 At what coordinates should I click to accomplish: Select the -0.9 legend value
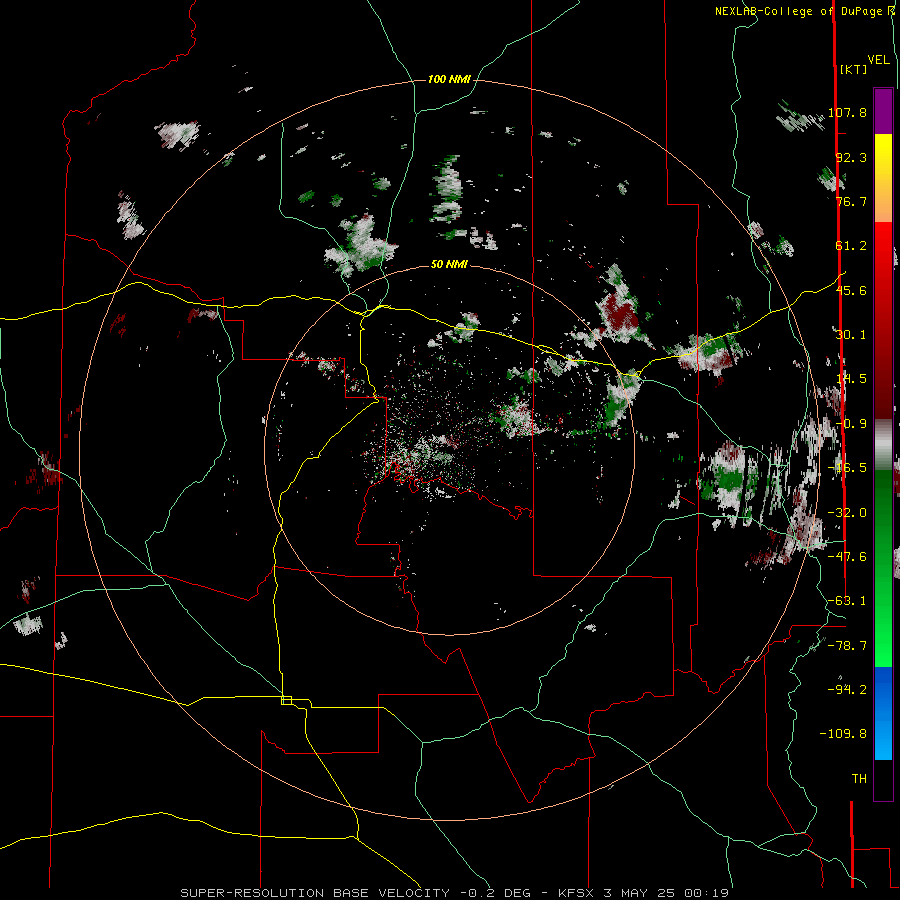(x=851, y=424)
